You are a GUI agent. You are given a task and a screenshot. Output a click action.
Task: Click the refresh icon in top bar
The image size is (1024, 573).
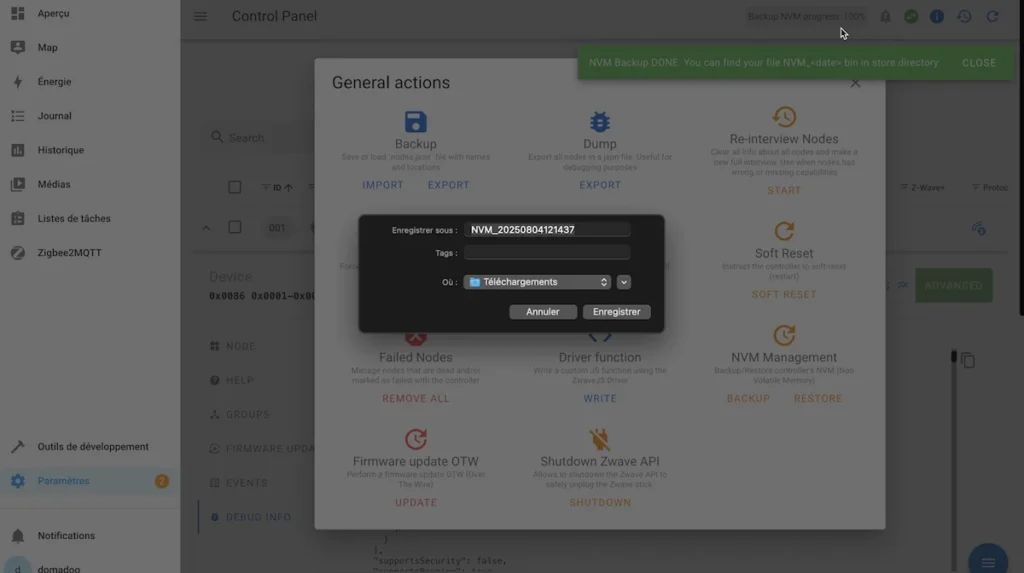click(x=992, y=16)
